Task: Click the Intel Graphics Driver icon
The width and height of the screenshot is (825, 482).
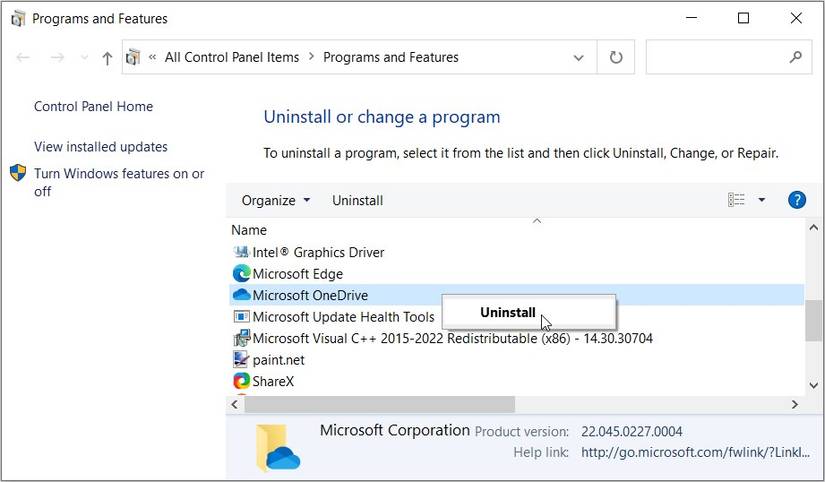Action: click(241, 253)
